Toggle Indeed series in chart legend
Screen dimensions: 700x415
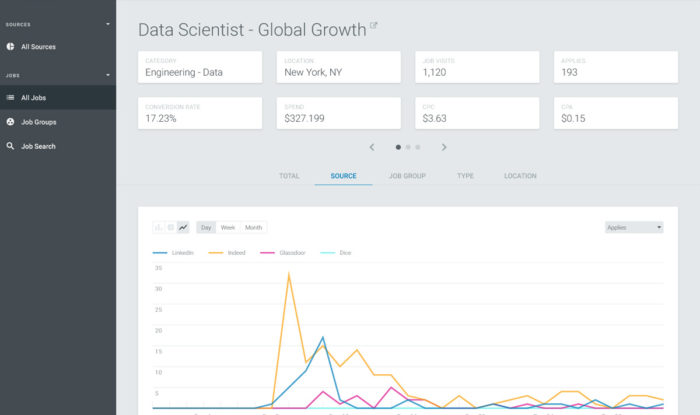click(227, 253)
